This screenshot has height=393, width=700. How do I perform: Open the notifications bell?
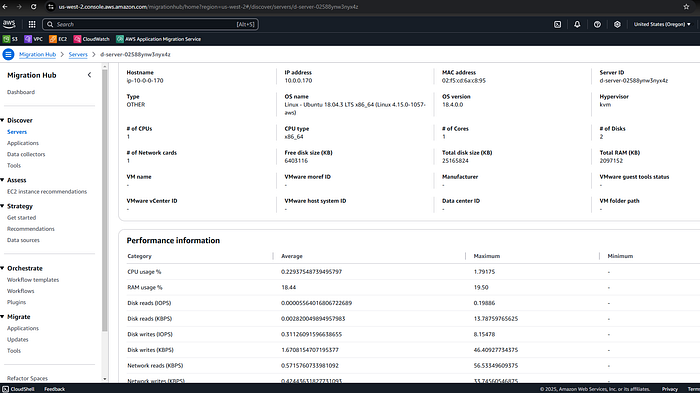[x=577, y=24]
